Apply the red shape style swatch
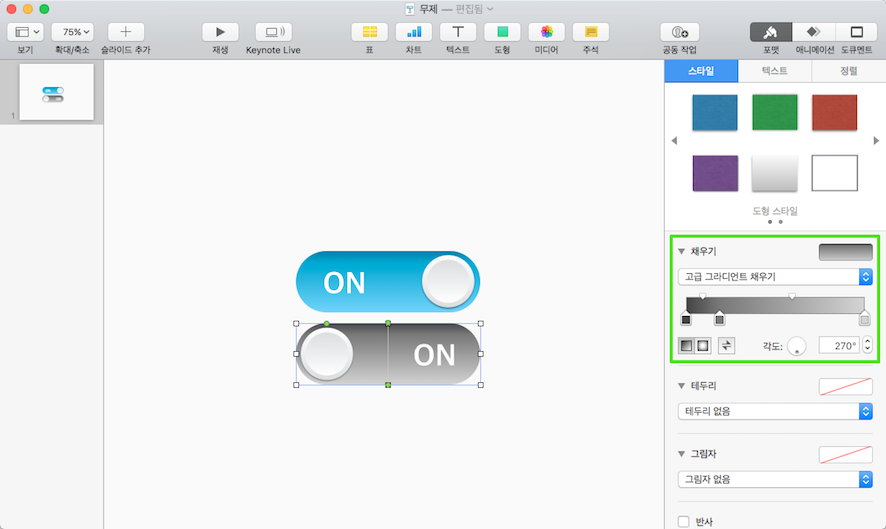Image resolution: width=886 pixels, height=529 pixels. tap(835, 112)
